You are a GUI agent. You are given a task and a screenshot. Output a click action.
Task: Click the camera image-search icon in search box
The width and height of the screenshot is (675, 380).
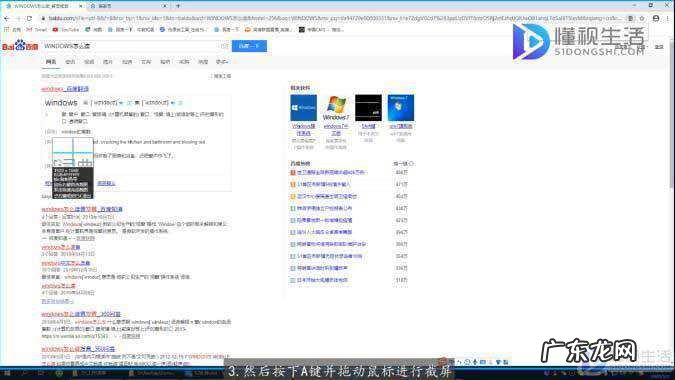click(224, 46)
